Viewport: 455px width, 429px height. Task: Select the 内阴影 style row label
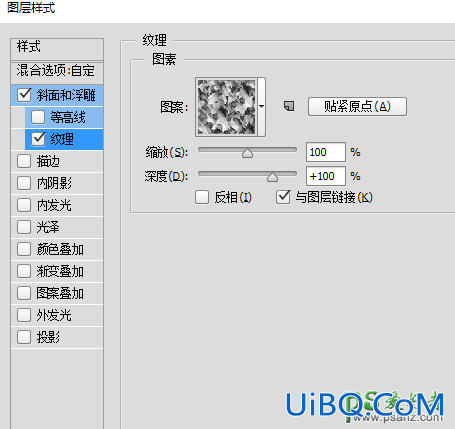coord(54,183)
